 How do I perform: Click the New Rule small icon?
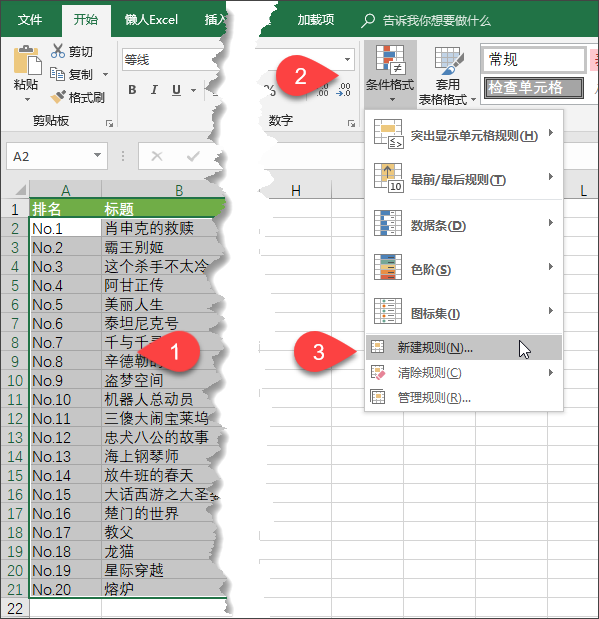pyautogui.click(x=377, y=347)
